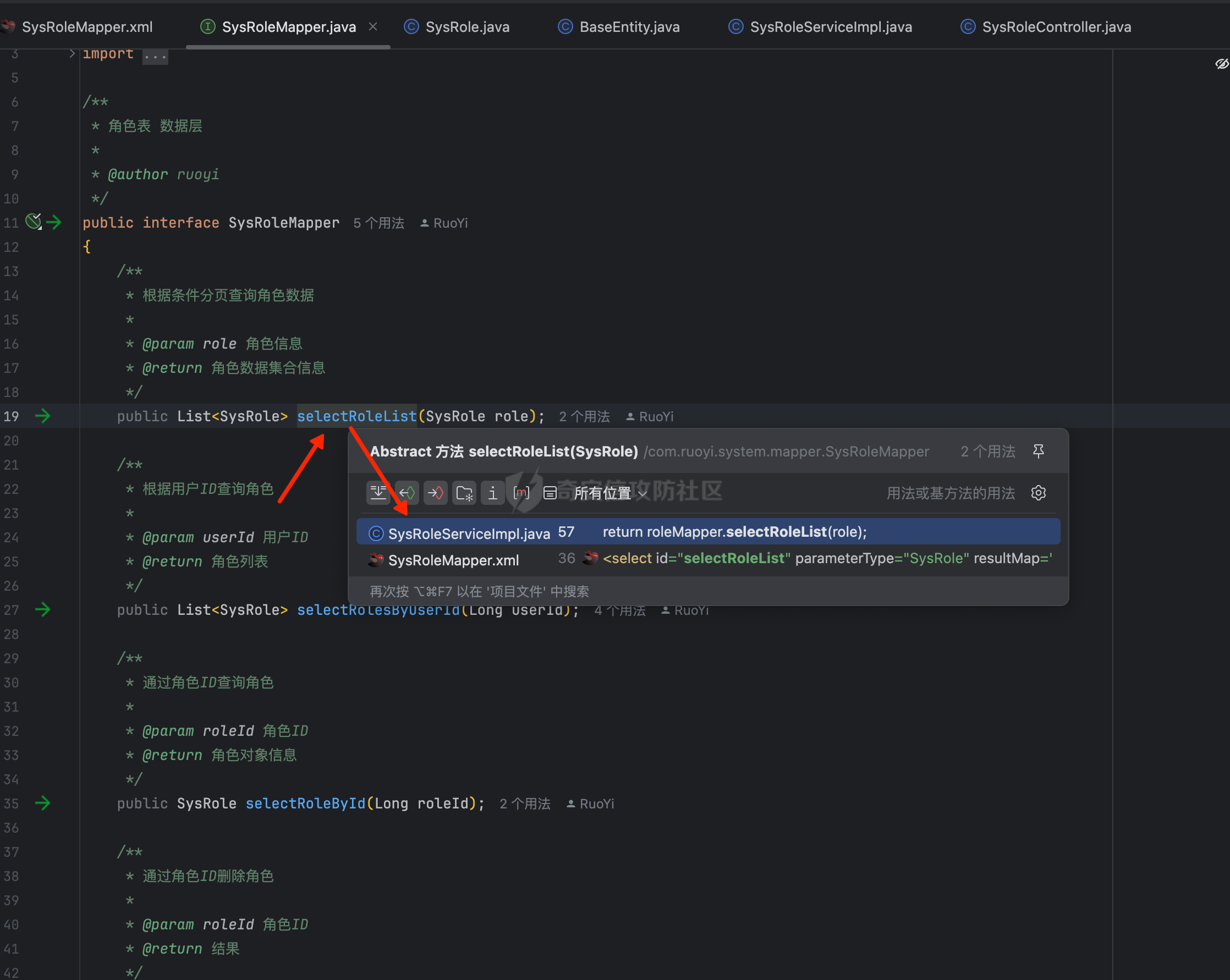Image resolution: width=1230 pixels, height=980 pixels.
Task: Click the folder with asterisk filter icon
Action: click(x=464, y=493)
